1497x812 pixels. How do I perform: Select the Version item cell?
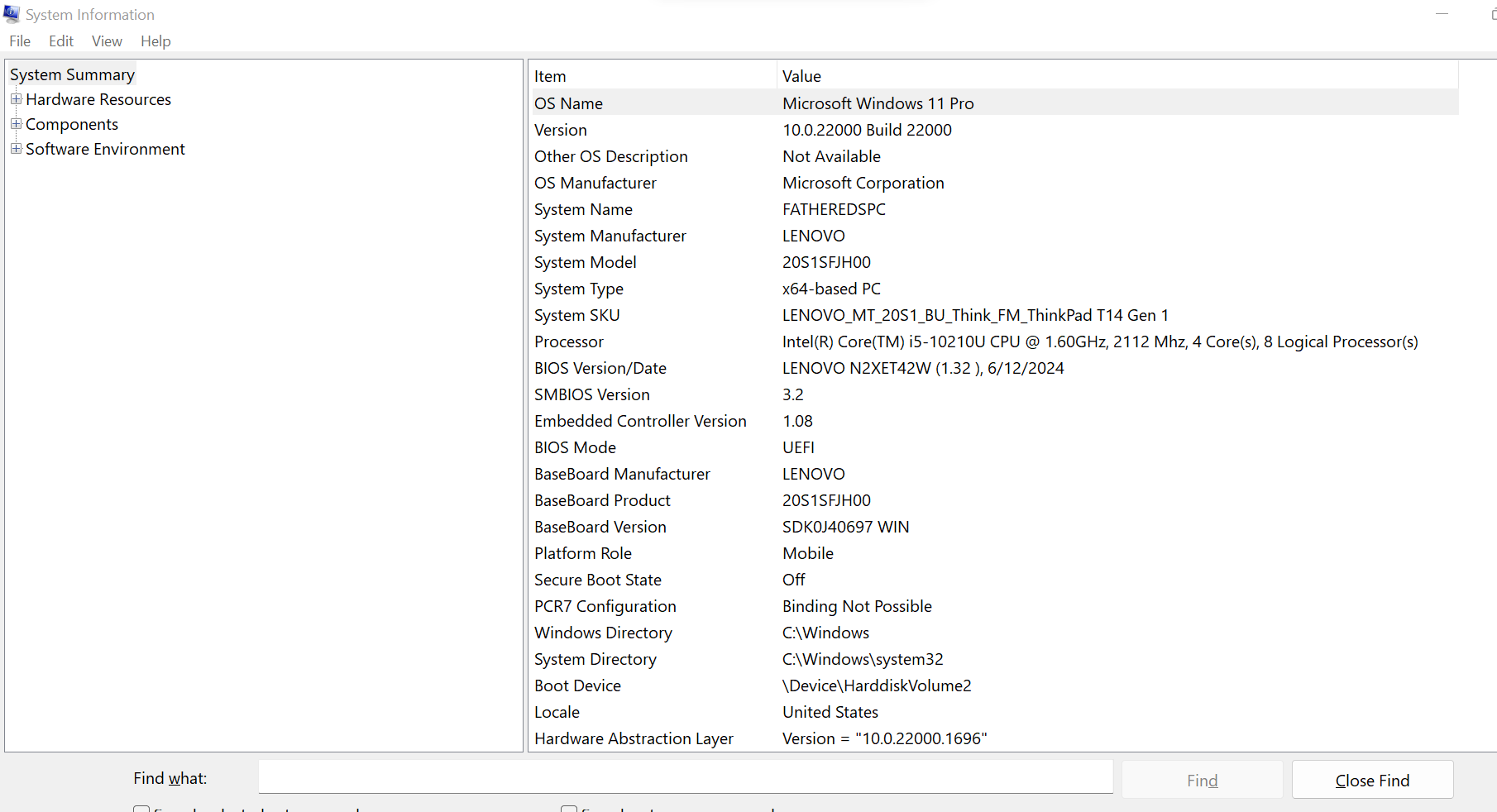[561, 130]
